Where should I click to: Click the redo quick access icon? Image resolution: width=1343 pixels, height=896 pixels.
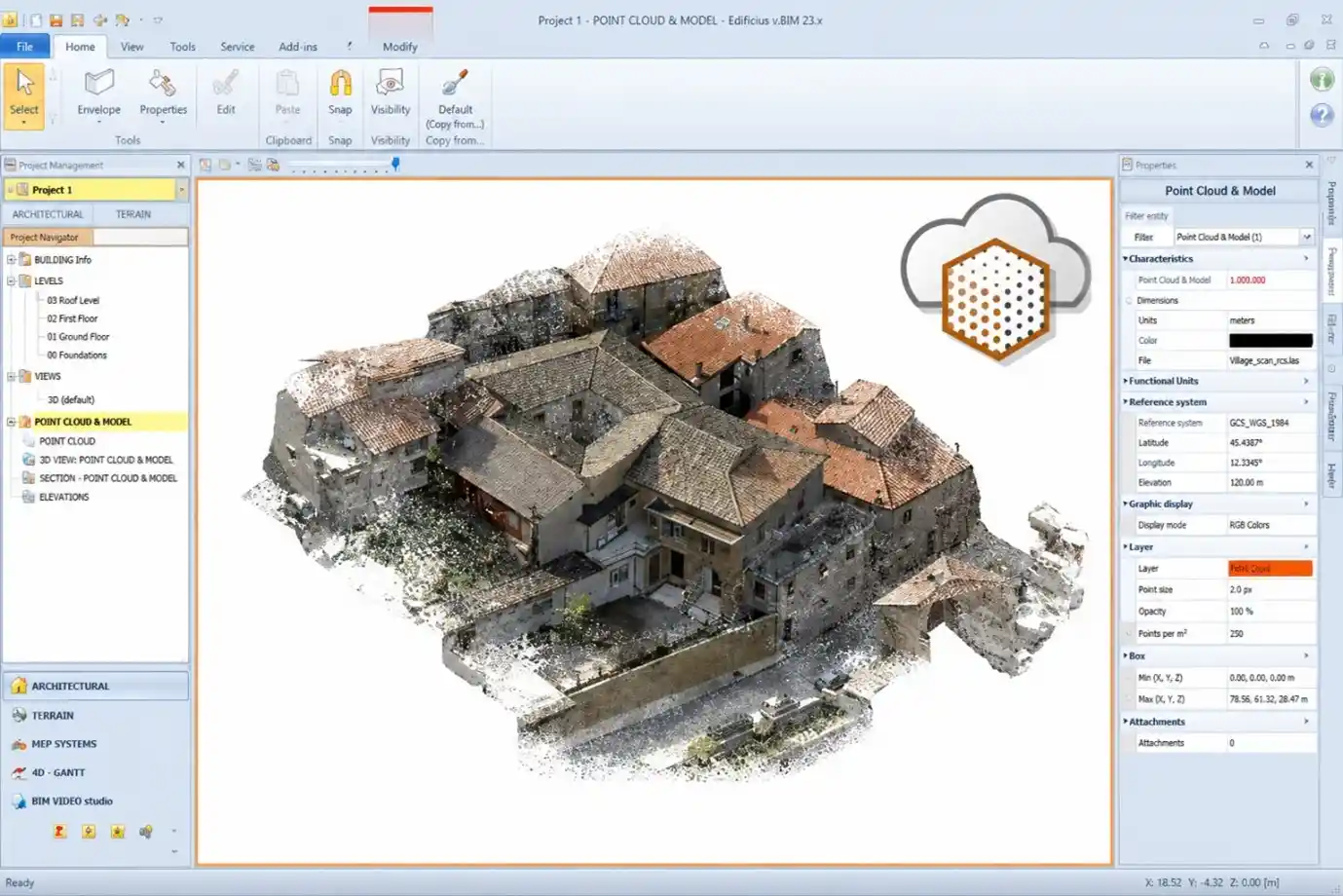[x=122, y=19]
